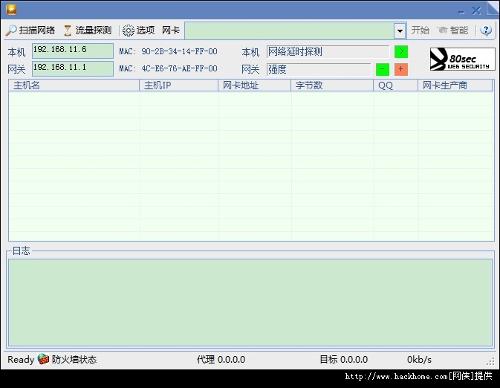Sort by 字节数 column header

pyautogui.click(x=332, y=85)
